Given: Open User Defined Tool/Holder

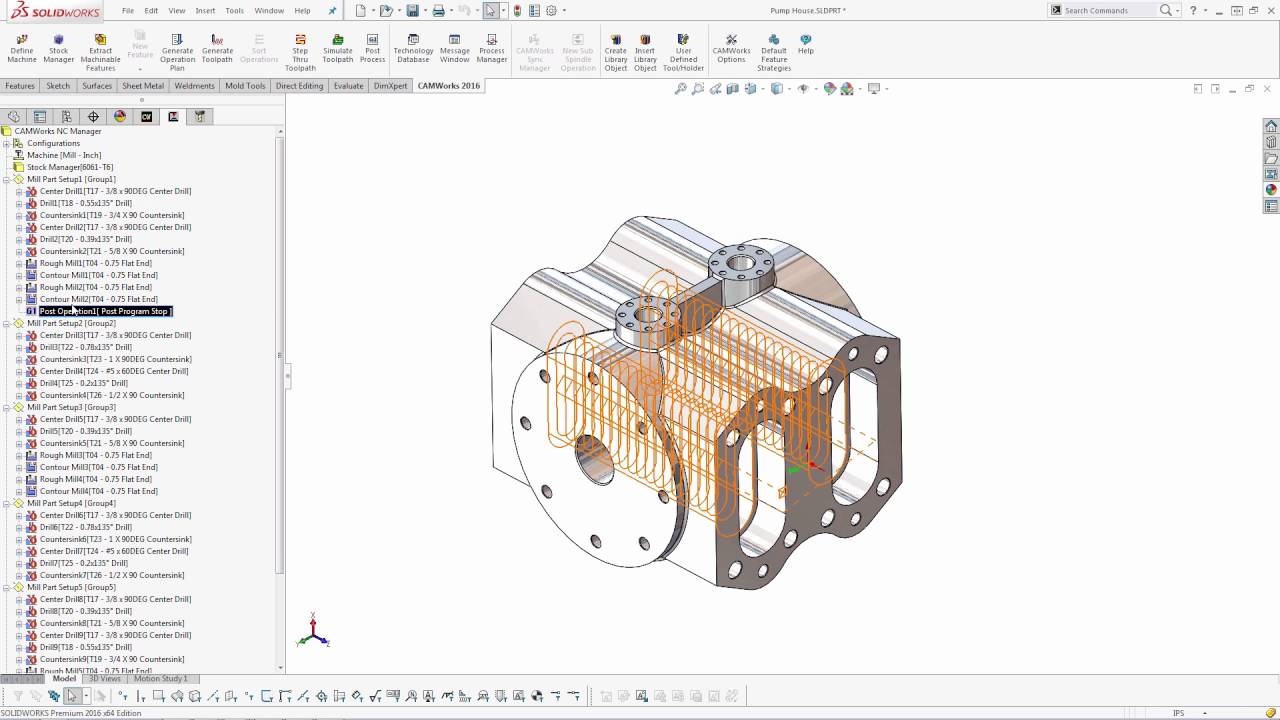Looking at the screenshot, I should point(683,53).
